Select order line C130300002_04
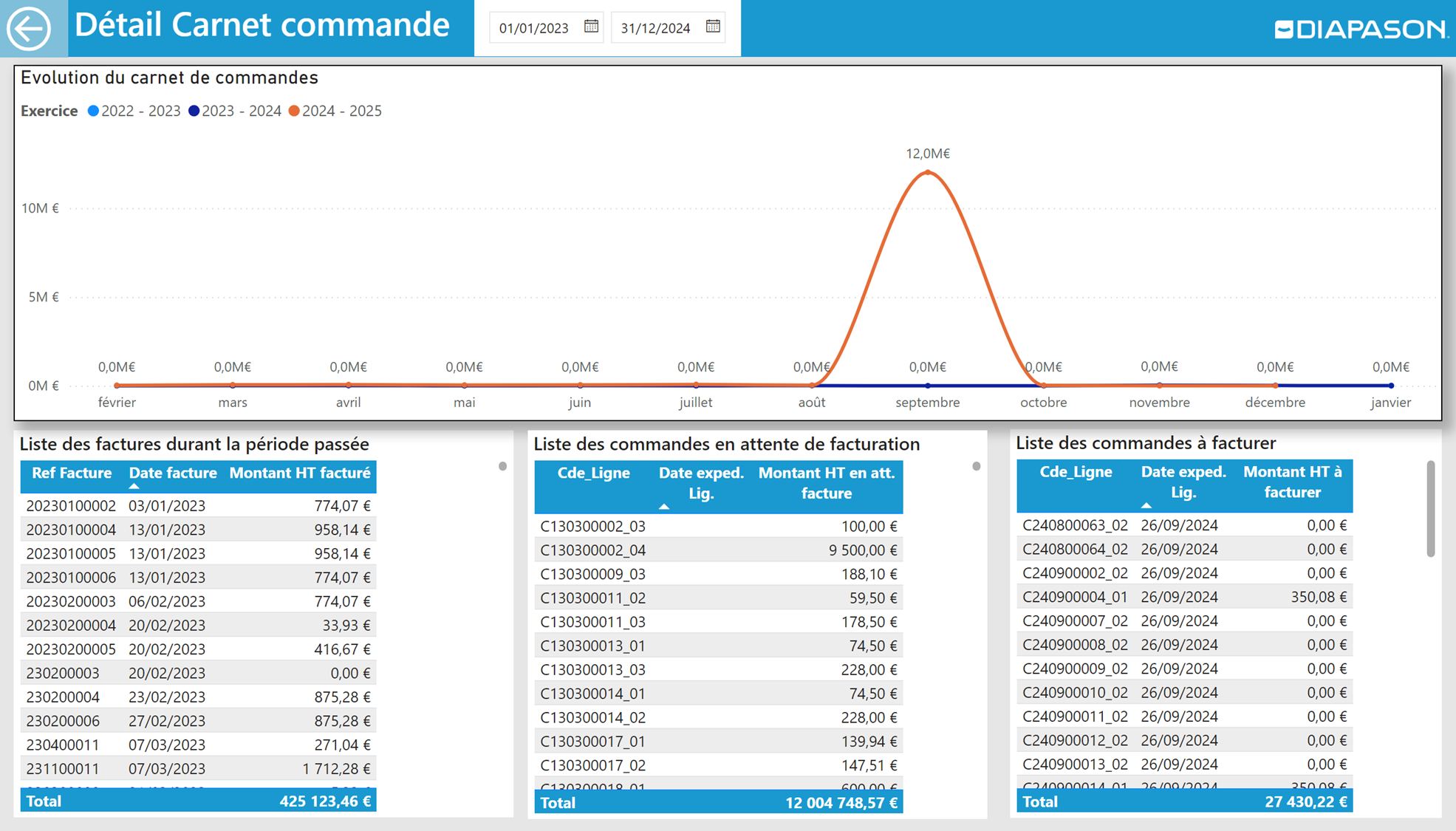The image size is (1456, 831). [718, 550]
